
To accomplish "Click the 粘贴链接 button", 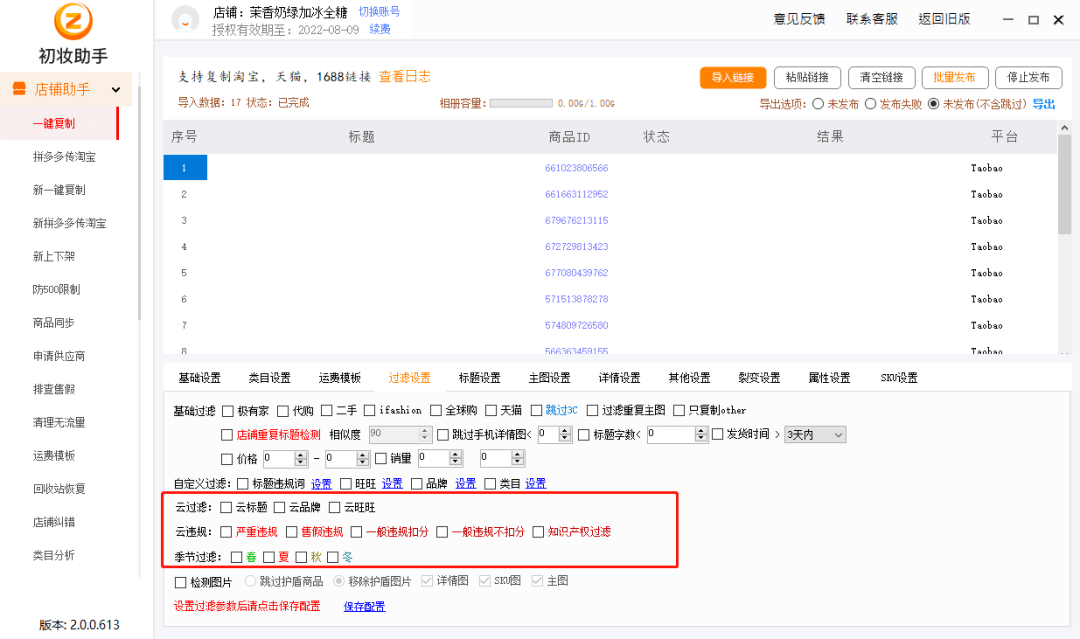I will 807,78.
